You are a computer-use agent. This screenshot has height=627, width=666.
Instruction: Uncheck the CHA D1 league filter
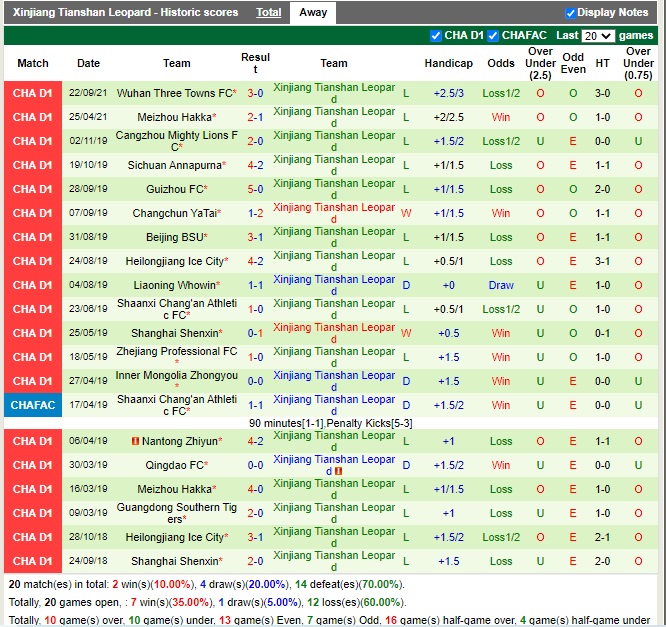click(436, 36)
